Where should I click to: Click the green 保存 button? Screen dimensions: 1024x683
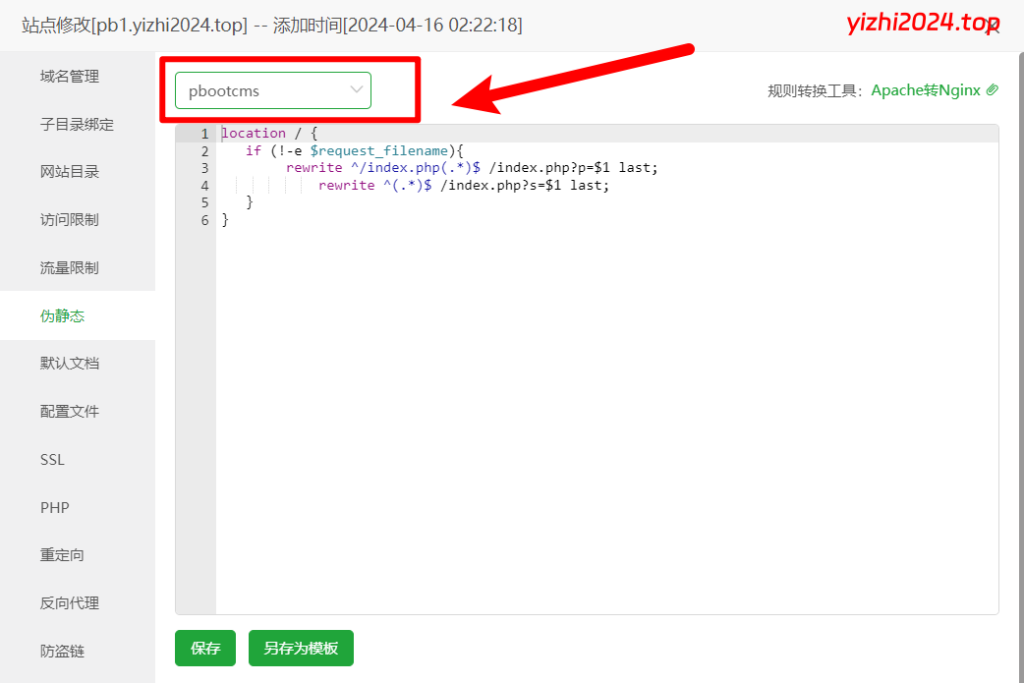coord(205,648)
